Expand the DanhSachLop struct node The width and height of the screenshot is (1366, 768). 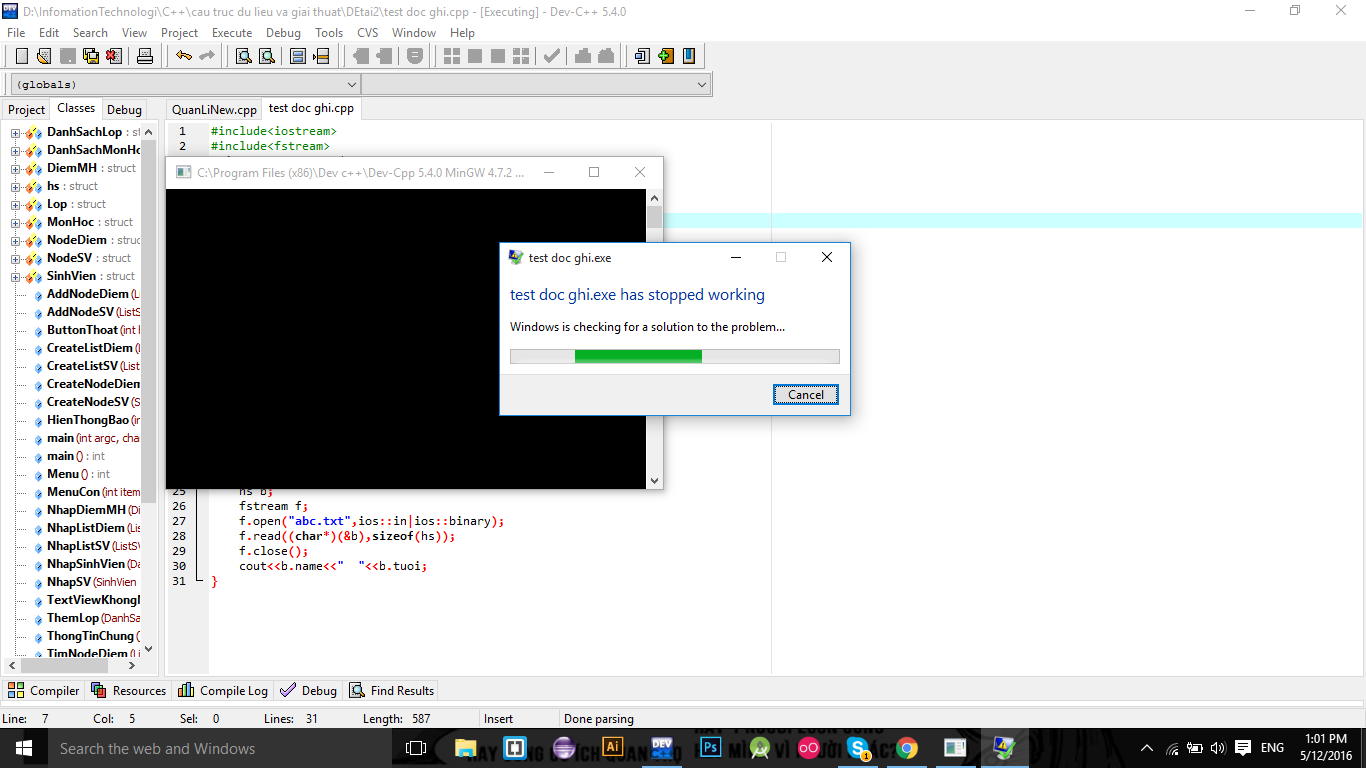point(16,133)
